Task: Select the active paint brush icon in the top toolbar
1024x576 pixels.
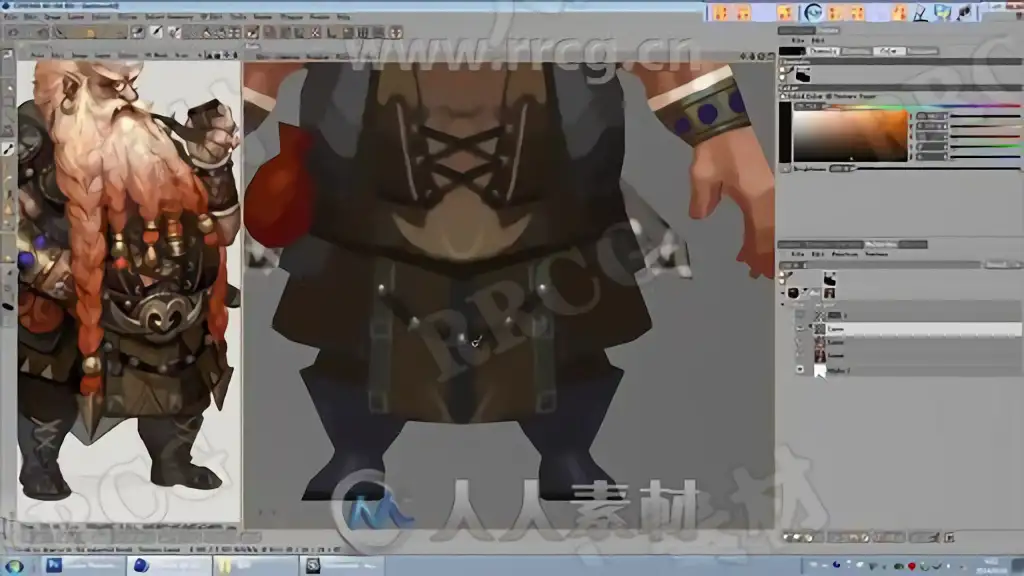Action: coord(157,32)
